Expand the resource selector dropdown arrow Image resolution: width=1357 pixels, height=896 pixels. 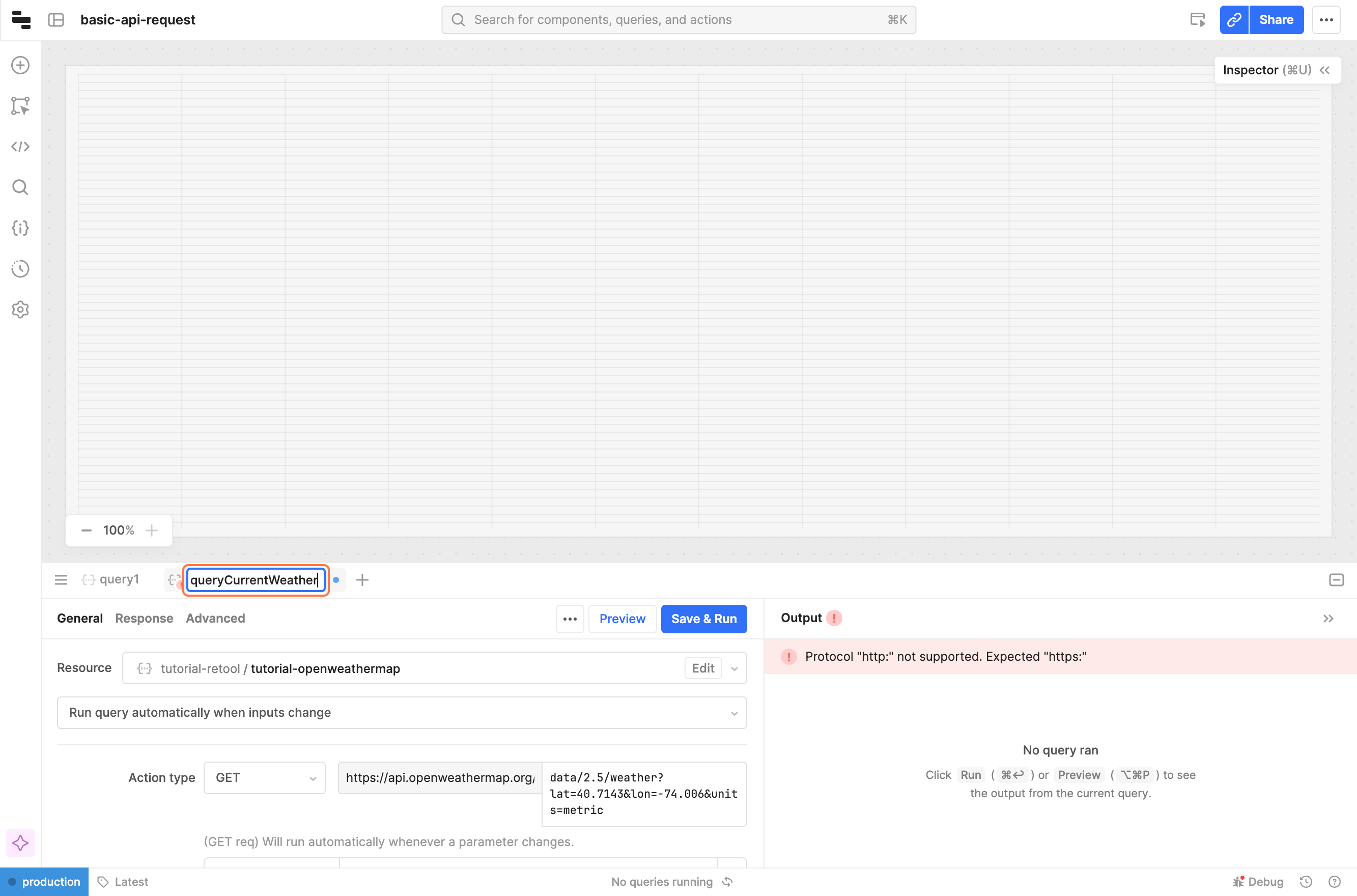click(734, 668)
